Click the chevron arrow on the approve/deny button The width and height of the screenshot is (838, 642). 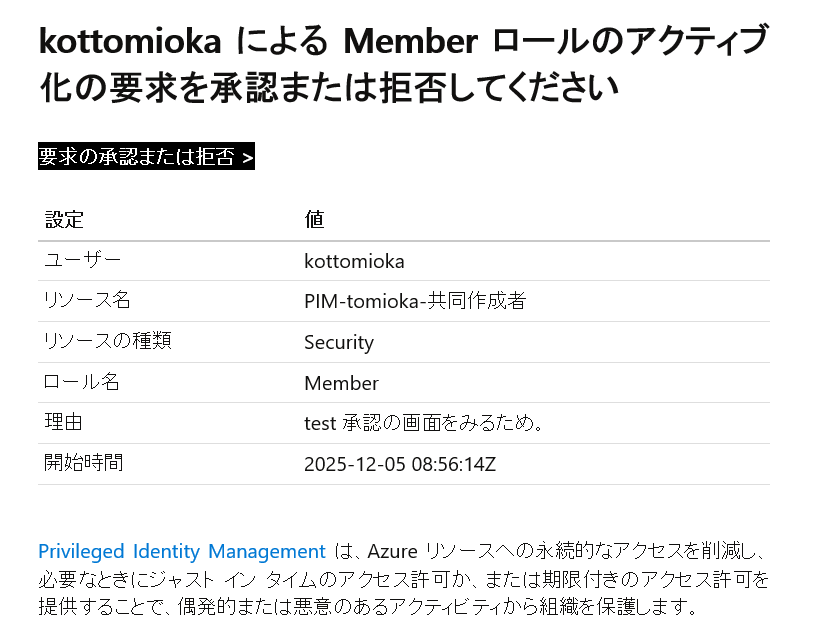(x=247, y=158)
